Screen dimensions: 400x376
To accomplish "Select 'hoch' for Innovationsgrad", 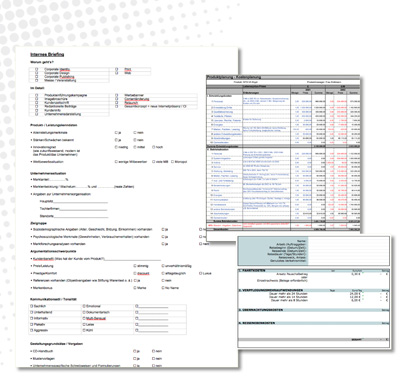I will 154,147.
